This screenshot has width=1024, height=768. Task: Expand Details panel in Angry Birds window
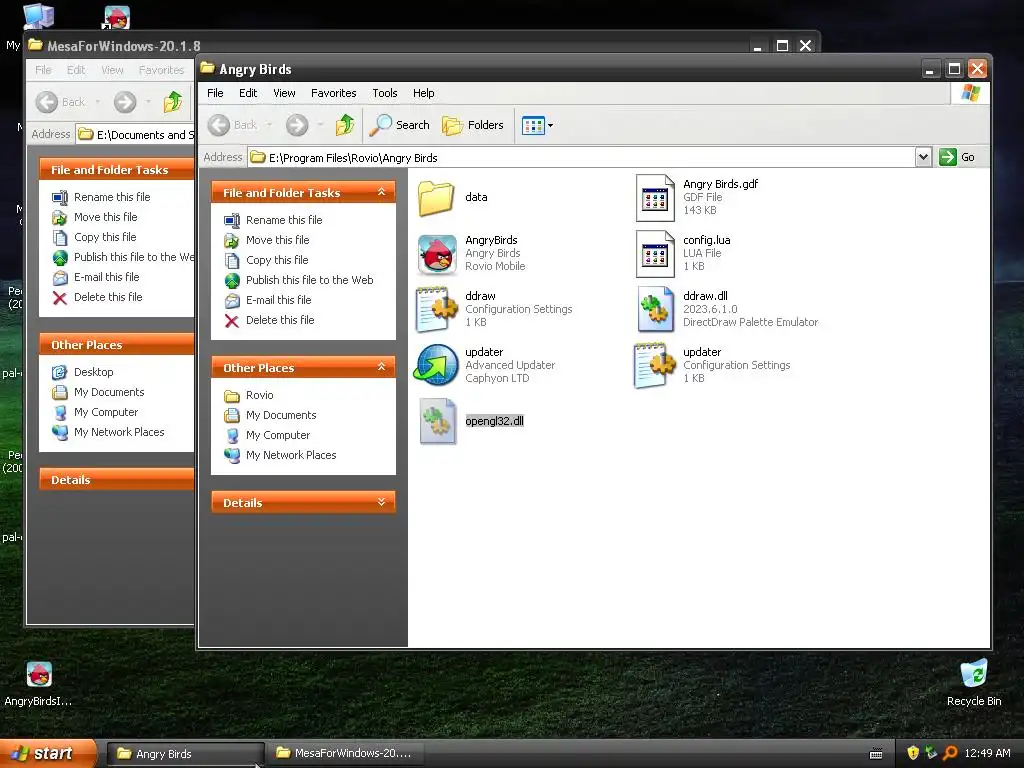381,502
